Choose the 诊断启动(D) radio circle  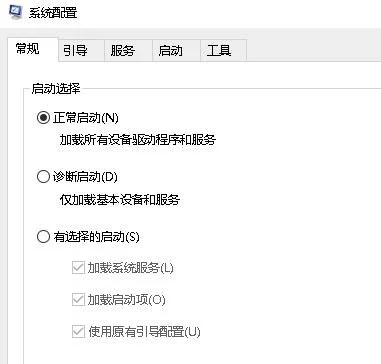43,177
